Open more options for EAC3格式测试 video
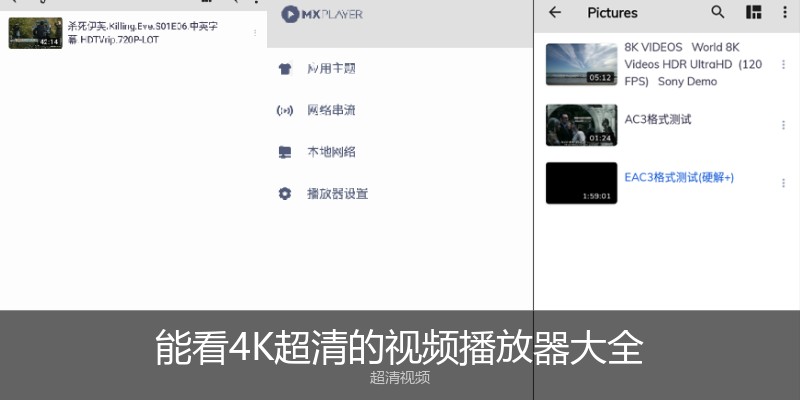 (x=783, y=183)
